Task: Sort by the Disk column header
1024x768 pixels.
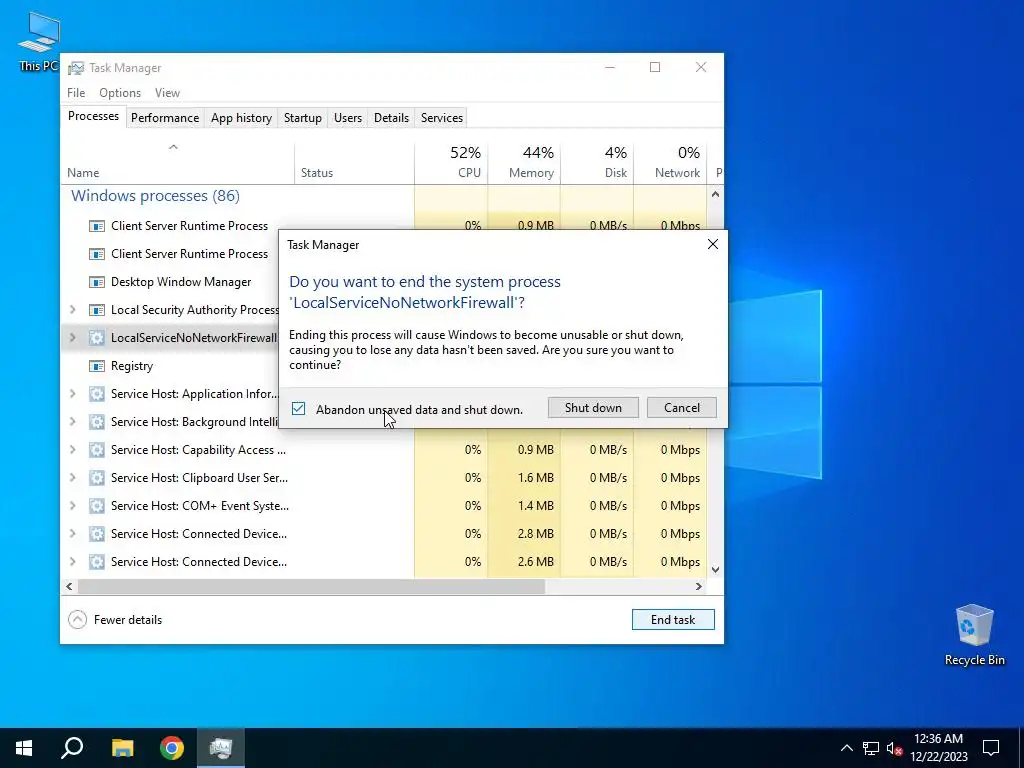Action: tap(597, 162)
